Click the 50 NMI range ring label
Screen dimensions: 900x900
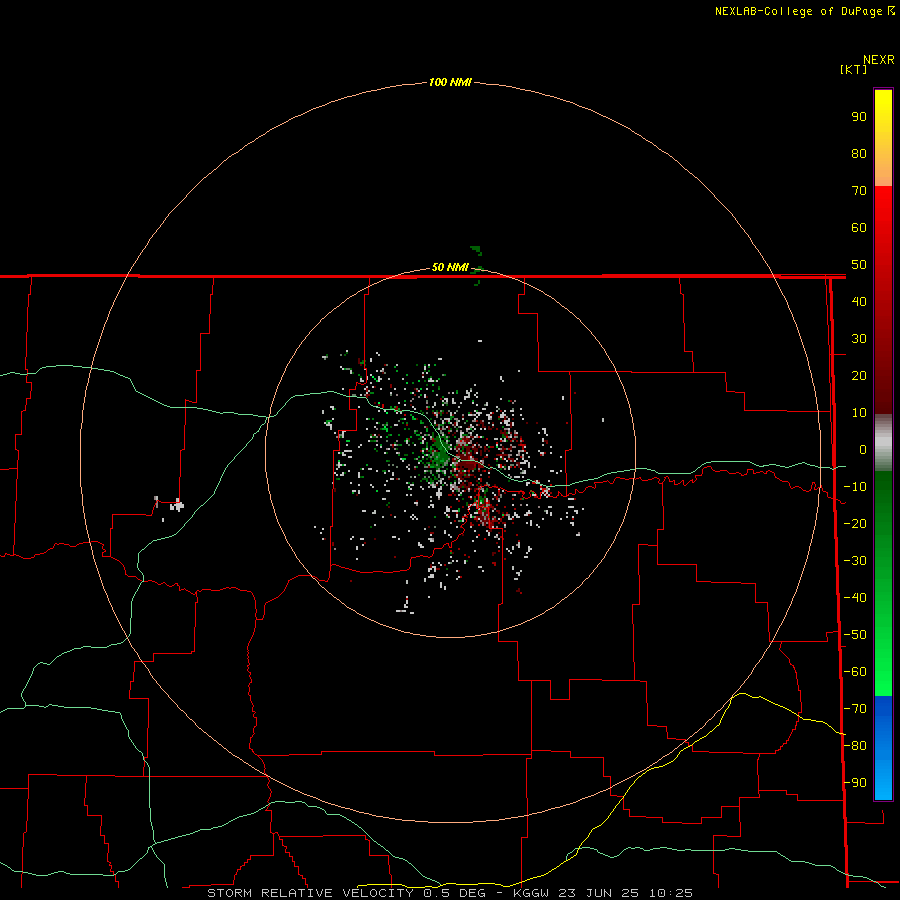pyautogui.click(x=450, y=267)
